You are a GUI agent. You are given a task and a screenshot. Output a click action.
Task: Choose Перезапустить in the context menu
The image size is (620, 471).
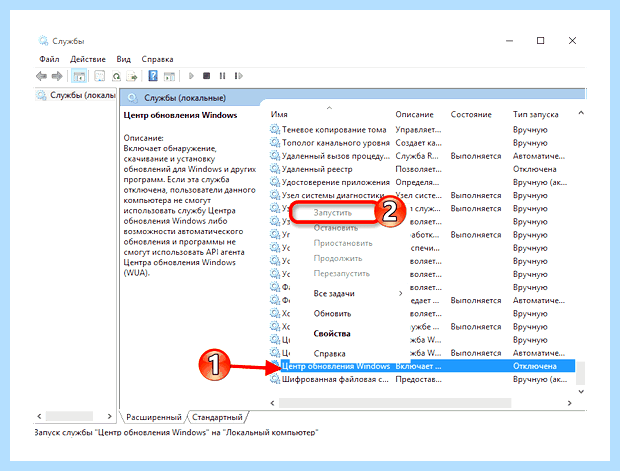coord(342,274)
